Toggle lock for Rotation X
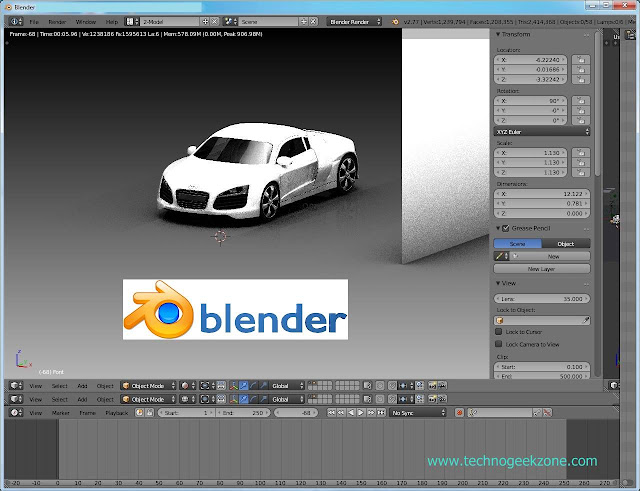 (x=581, y=100)
